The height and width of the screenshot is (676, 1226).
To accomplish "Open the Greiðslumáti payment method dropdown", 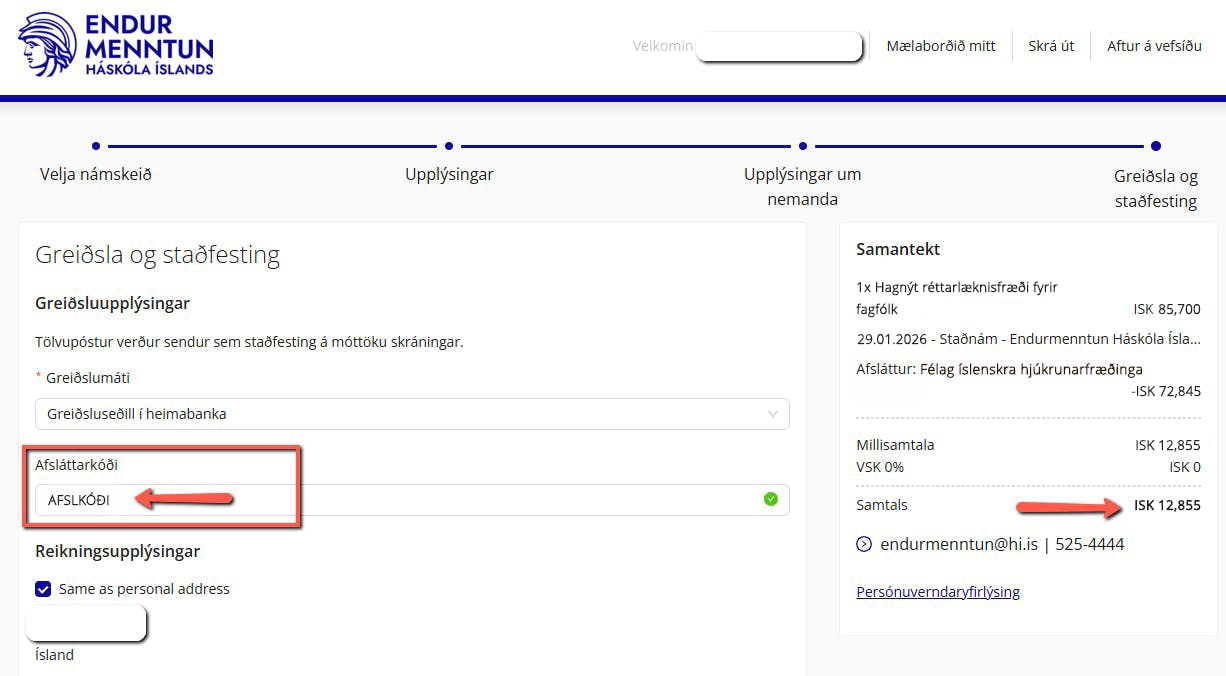I will click(x=400, y=414).
